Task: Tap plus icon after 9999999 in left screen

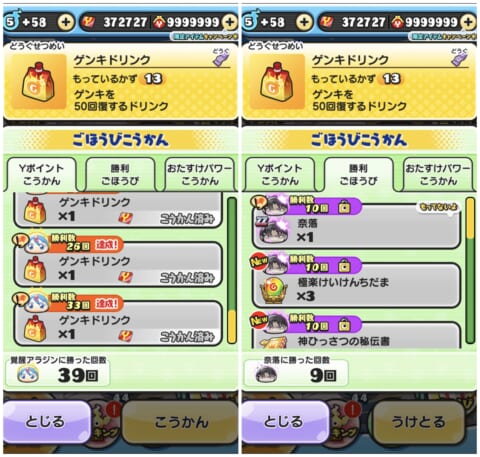Action: (x=230, y=22)
